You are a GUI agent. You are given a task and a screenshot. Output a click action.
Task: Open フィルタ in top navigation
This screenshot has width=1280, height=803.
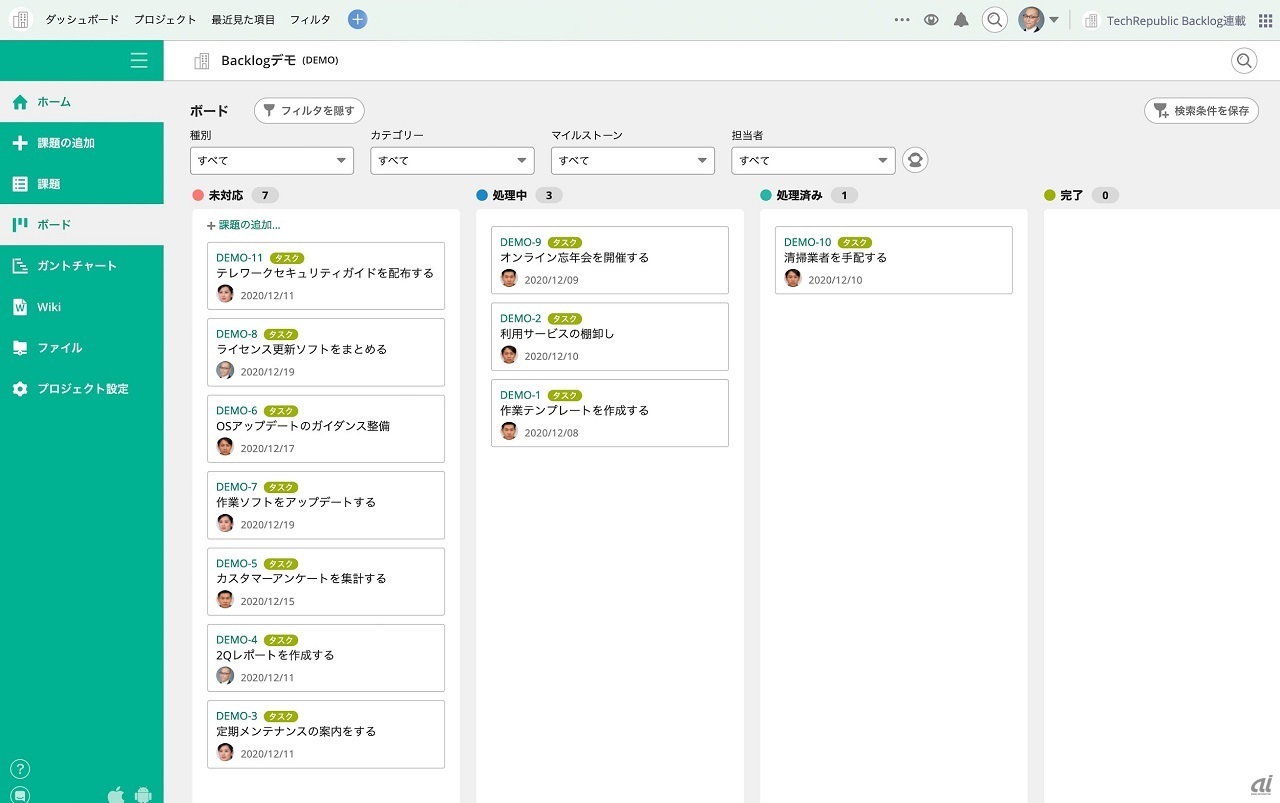tap(310, 20)
